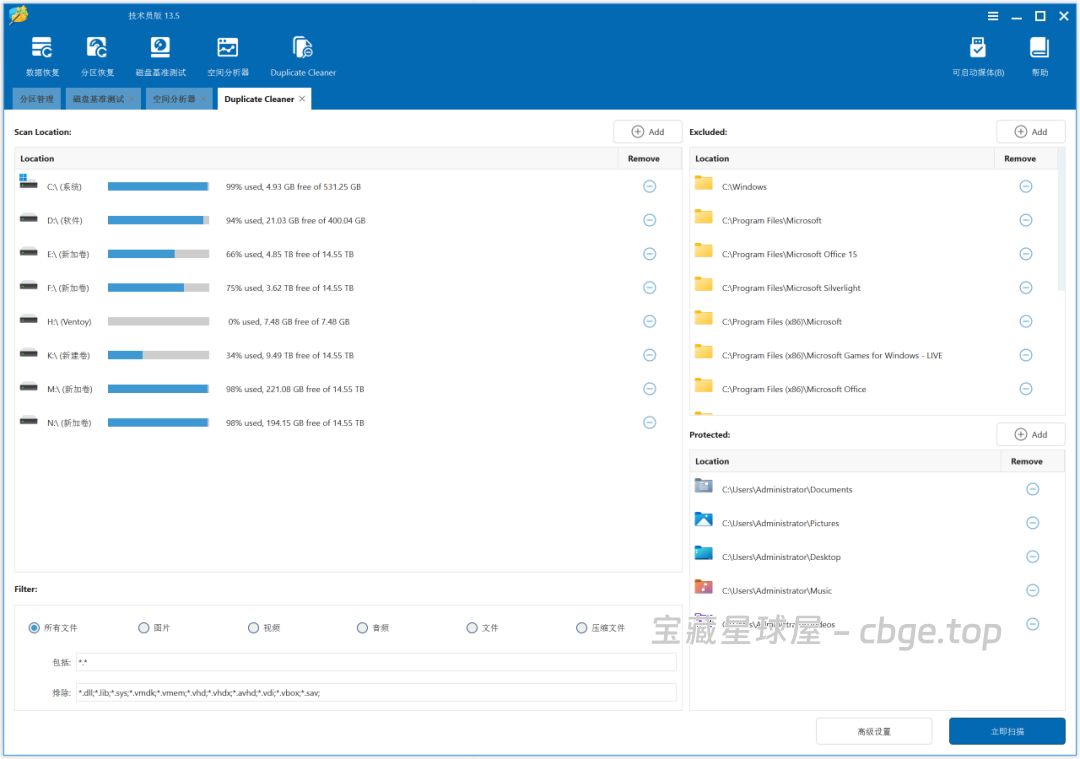This screenshot has height=759, width=1080.
Task: Open the 分区恢复 (Partition Recovery) tool
Action: click(x=97, y=55)
